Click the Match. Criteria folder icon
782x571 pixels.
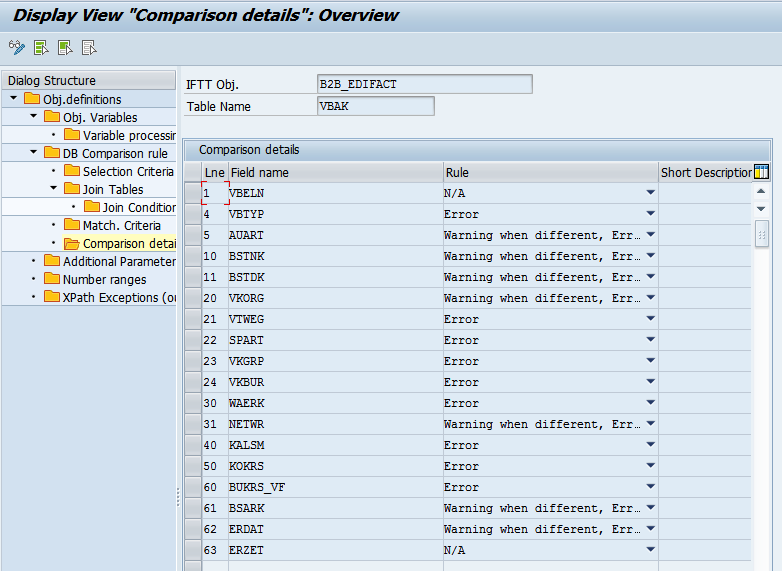pyautogui.click(x=71, y=225)
